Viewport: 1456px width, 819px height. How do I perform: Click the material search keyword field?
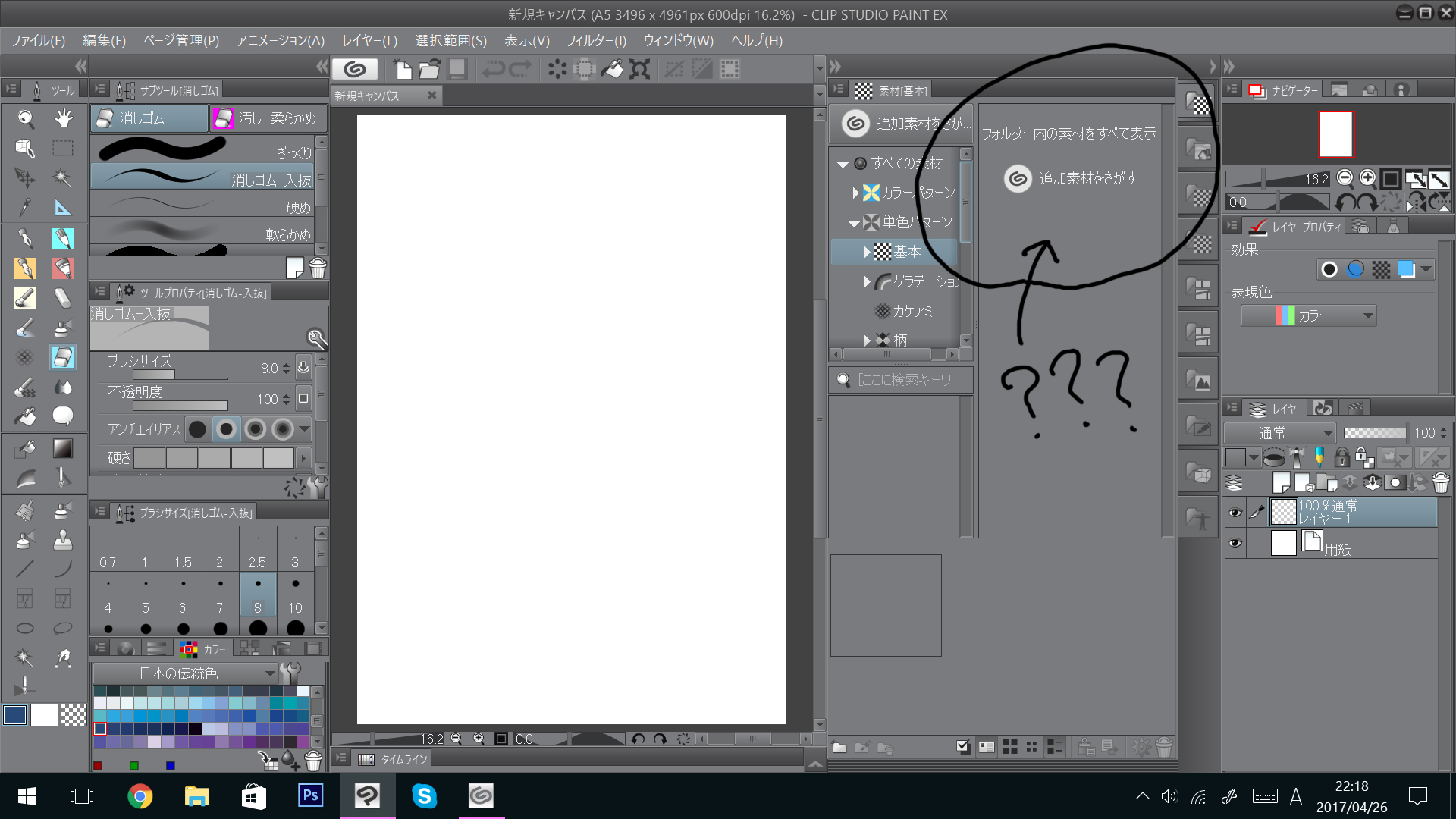[x=908, y=380]
